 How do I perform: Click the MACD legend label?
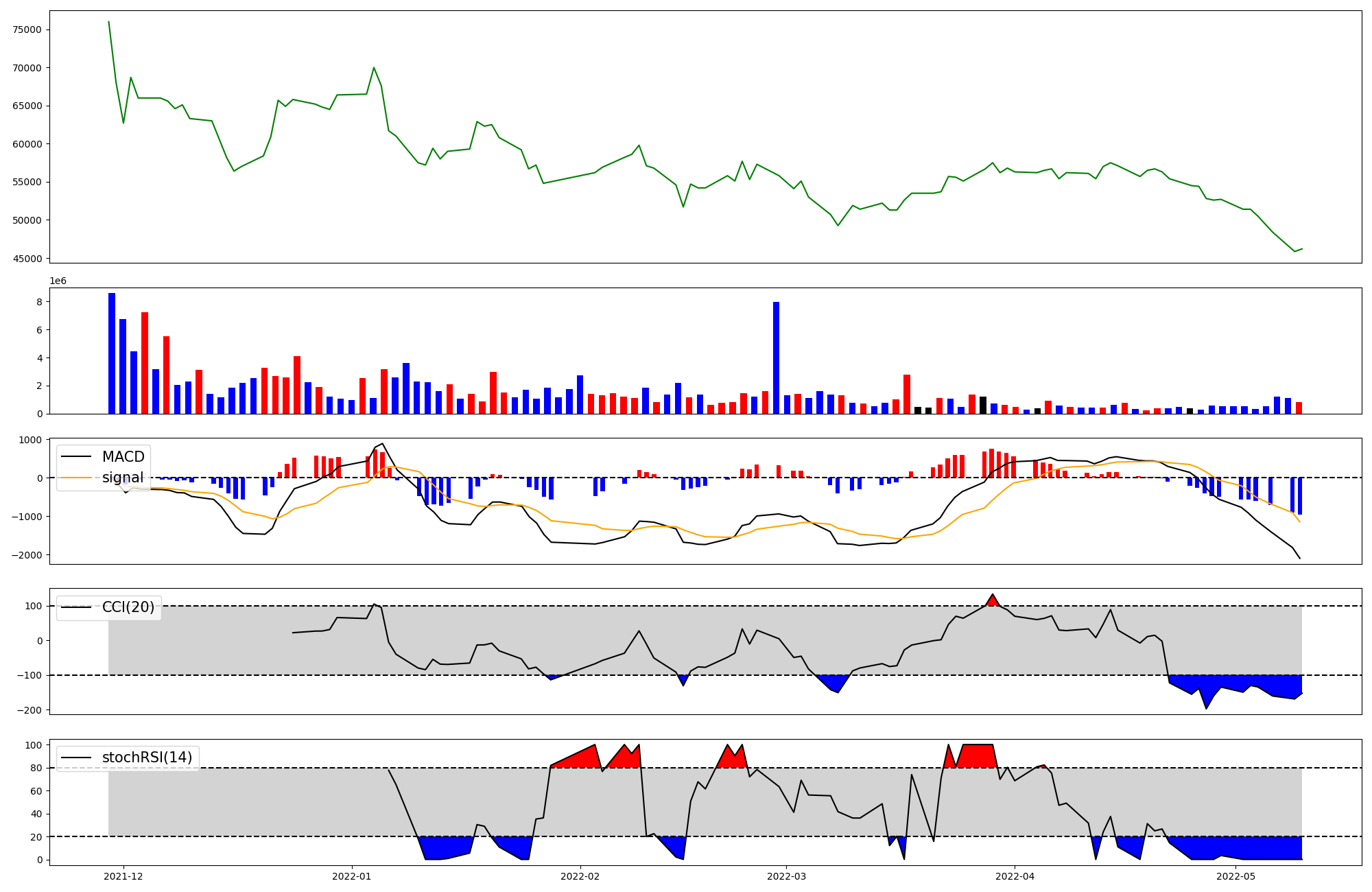pyautogui.click(x=123, y=457)
